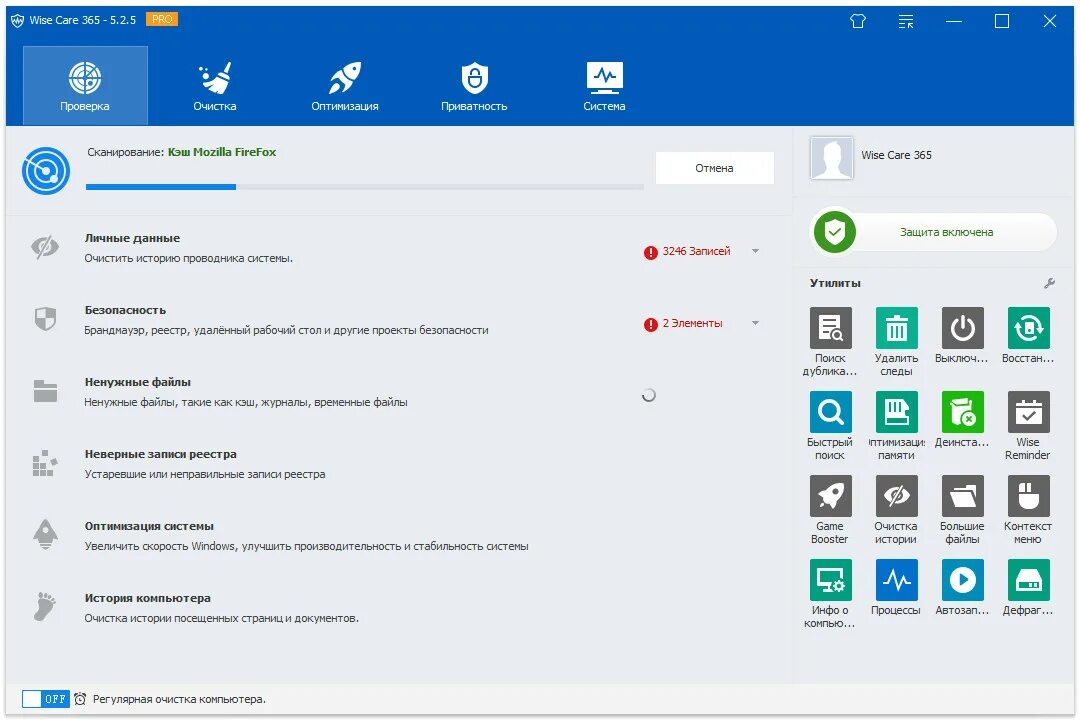Click the alarm clock schedule icon

click(80, 699)
